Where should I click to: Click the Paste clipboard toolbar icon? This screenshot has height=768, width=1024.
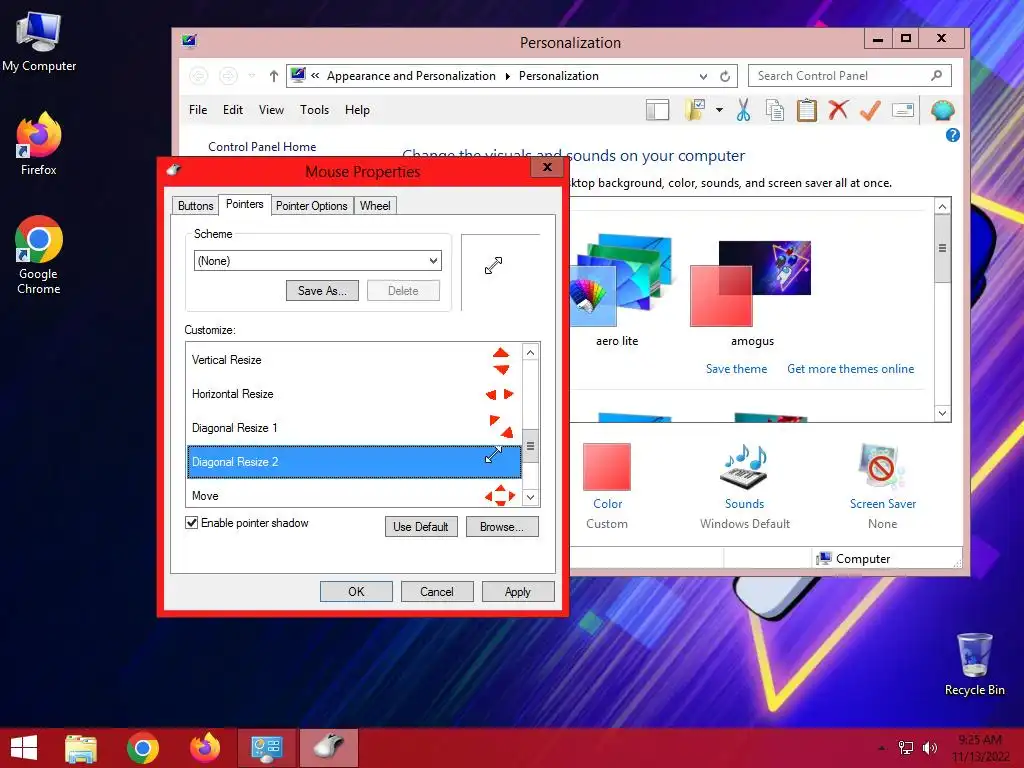pos(807,110)
